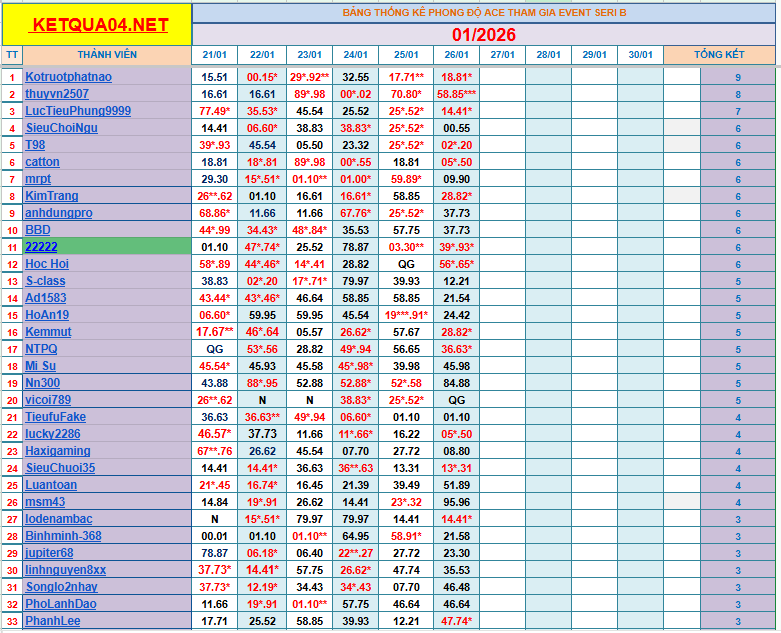Select the LucTieuPhung9999 member link
Image resolution: width=781 pixels, height=633 pixels.
[x=77, y=111]
